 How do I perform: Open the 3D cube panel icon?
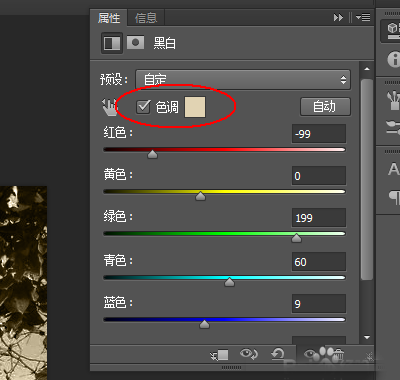pyautogui.click(x=393, y=28)
